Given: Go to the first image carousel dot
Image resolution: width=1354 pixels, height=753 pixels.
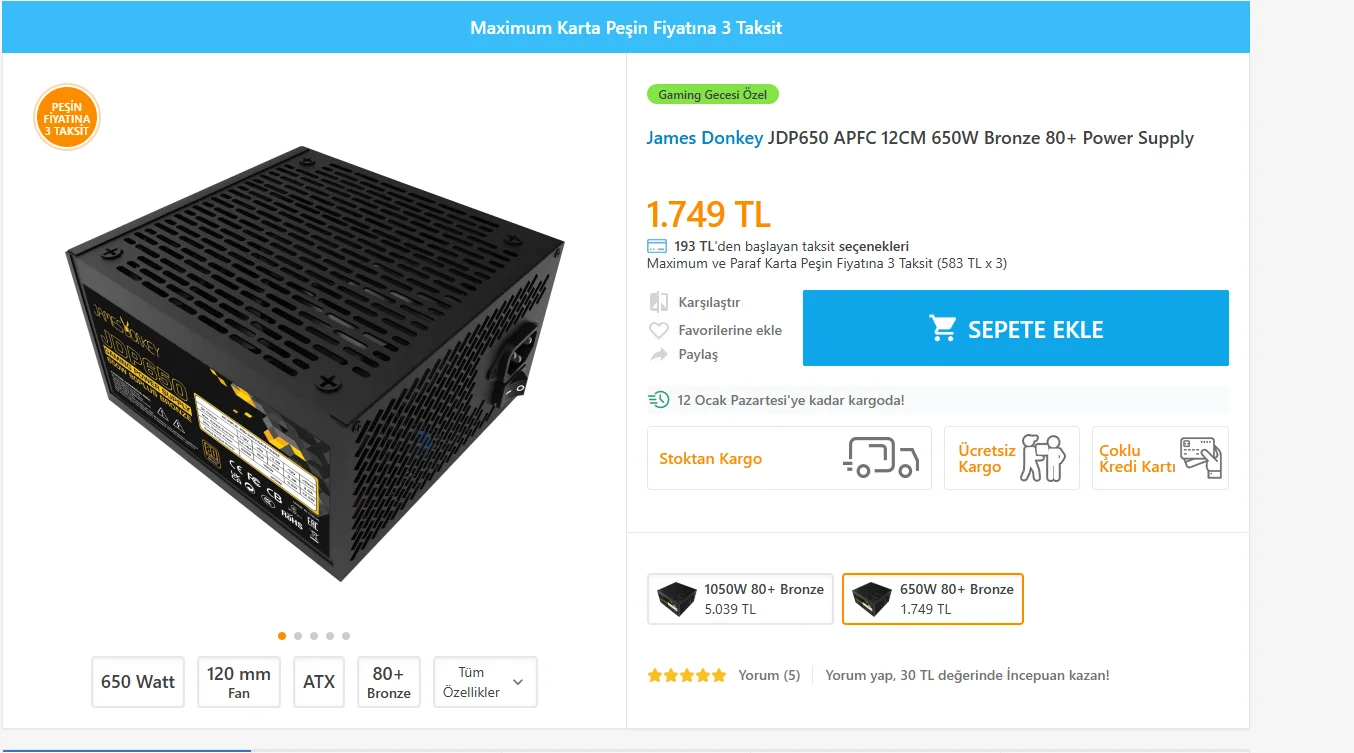Looking at the screenshot, I should [282, 636].
